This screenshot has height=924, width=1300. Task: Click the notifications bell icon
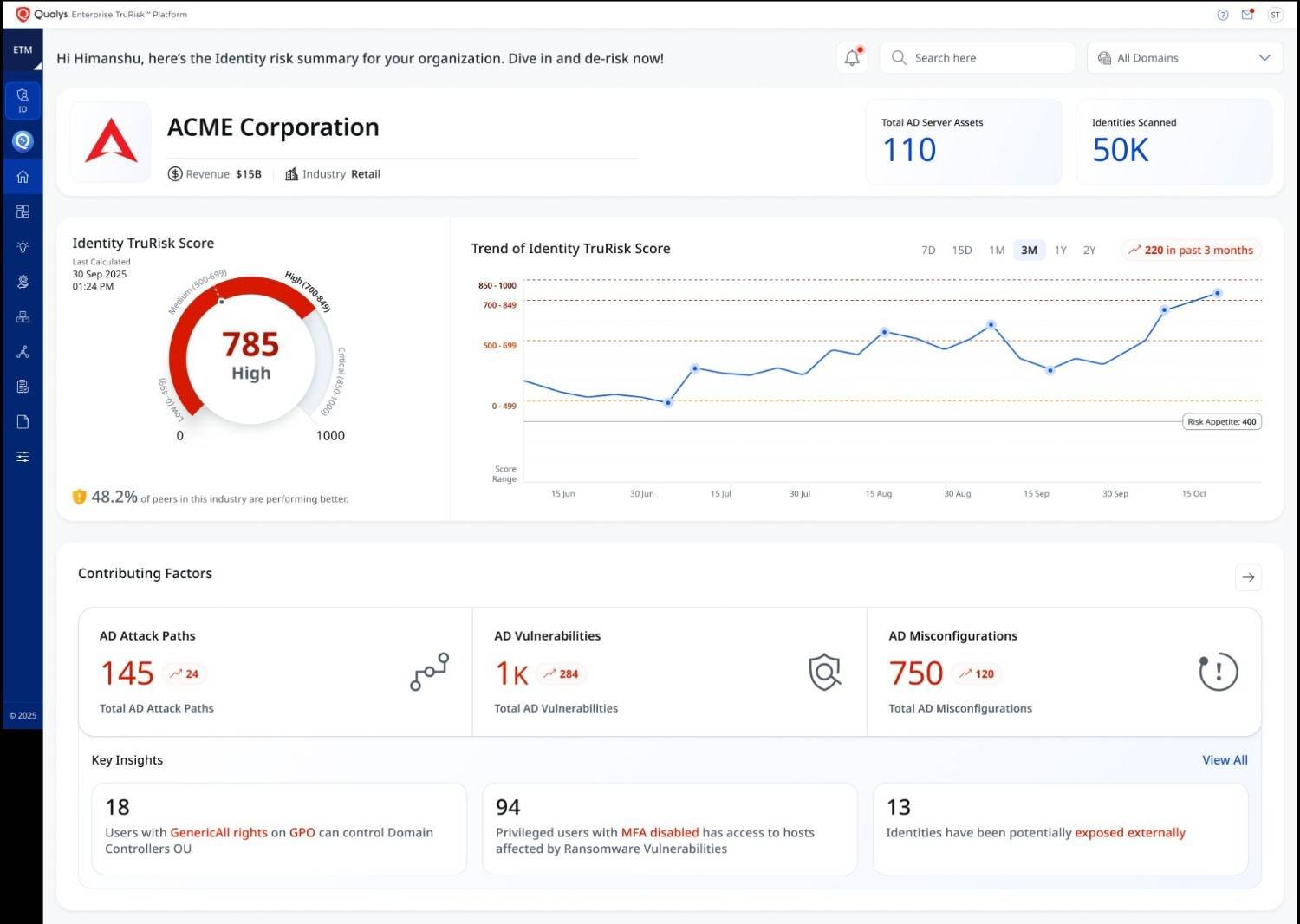click(x=852, y=58)
